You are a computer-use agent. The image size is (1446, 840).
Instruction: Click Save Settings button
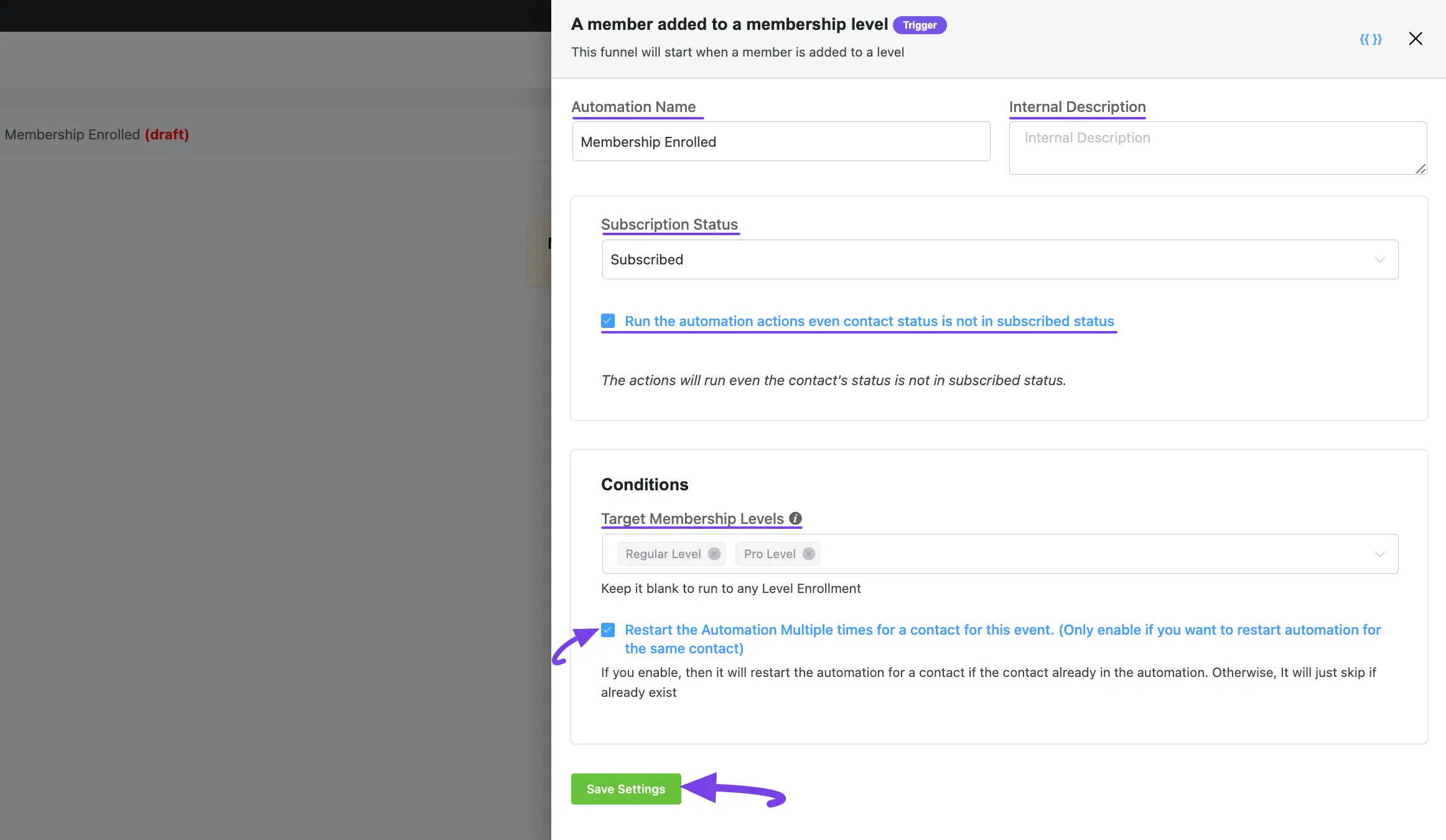pyautogui.click(x=625, y=789)
